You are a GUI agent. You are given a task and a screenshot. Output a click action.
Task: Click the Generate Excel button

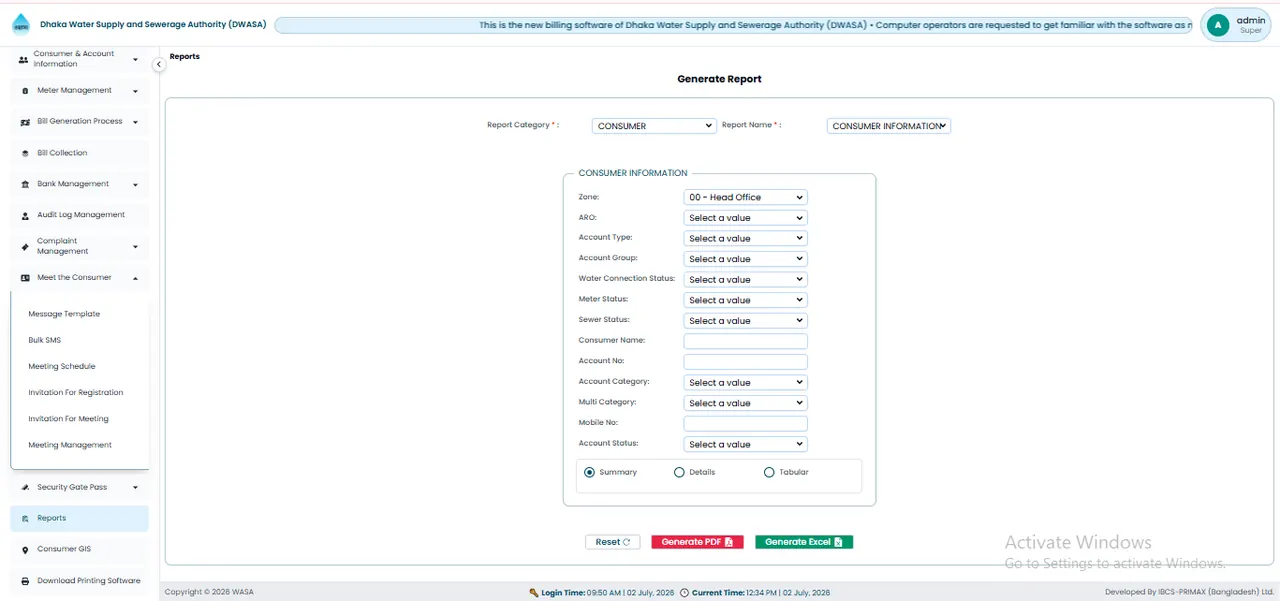point(804,542)
